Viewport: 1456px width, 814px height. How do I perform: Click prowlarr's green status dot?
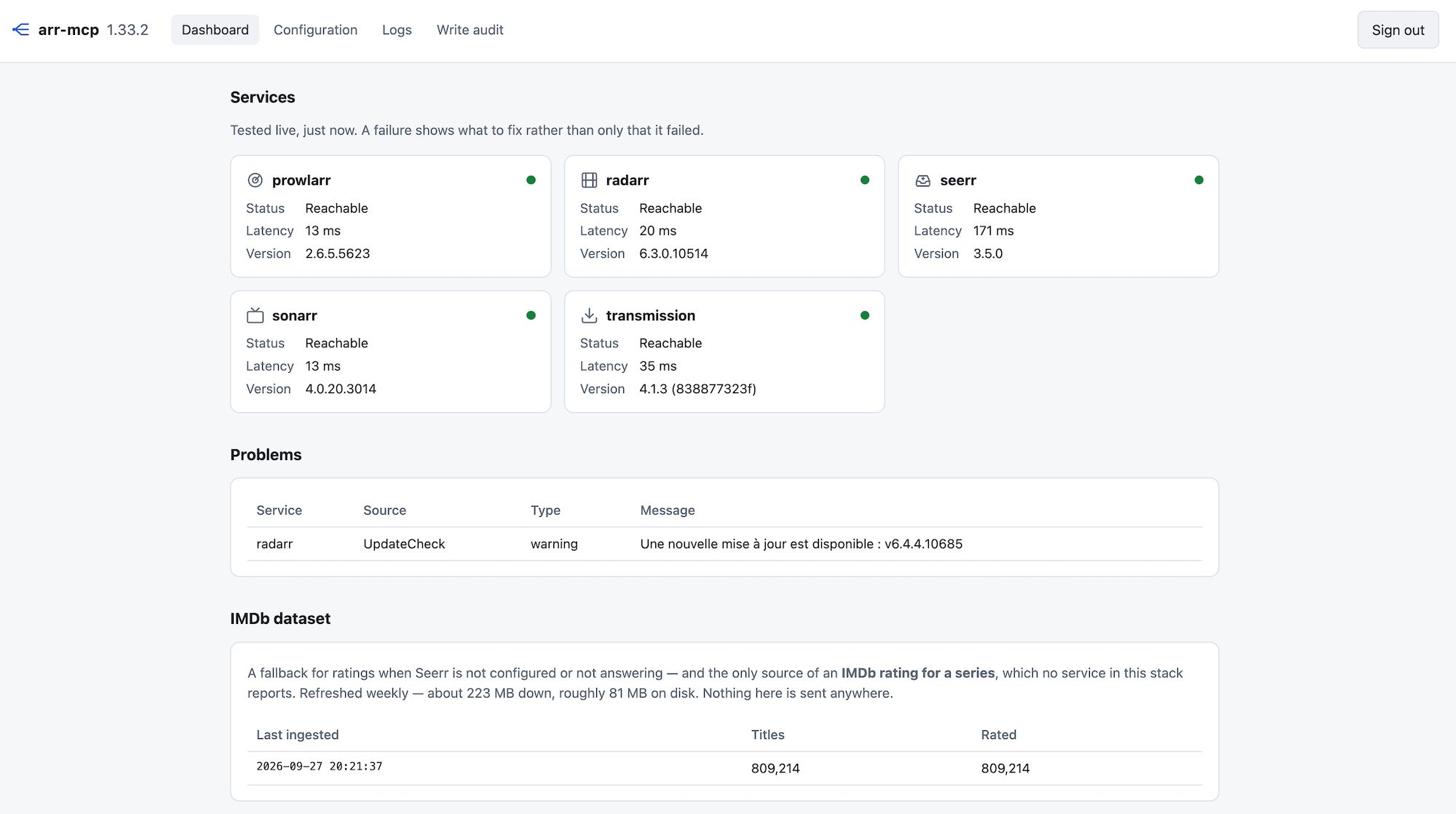(x=531, y=180)
